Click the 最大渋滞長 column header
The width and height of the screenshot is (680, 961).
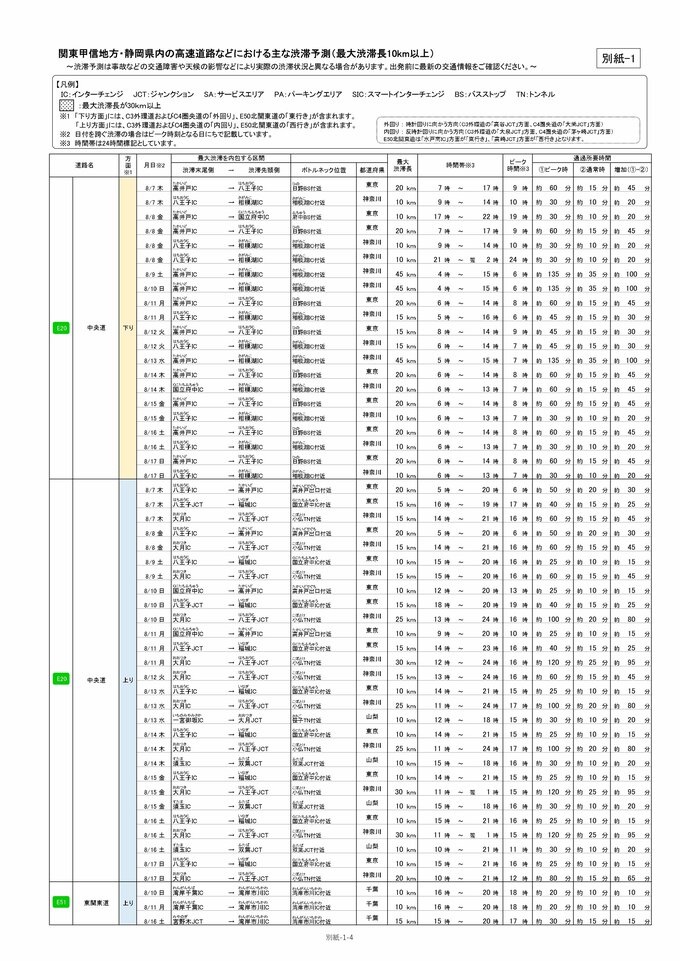(403, 165)
